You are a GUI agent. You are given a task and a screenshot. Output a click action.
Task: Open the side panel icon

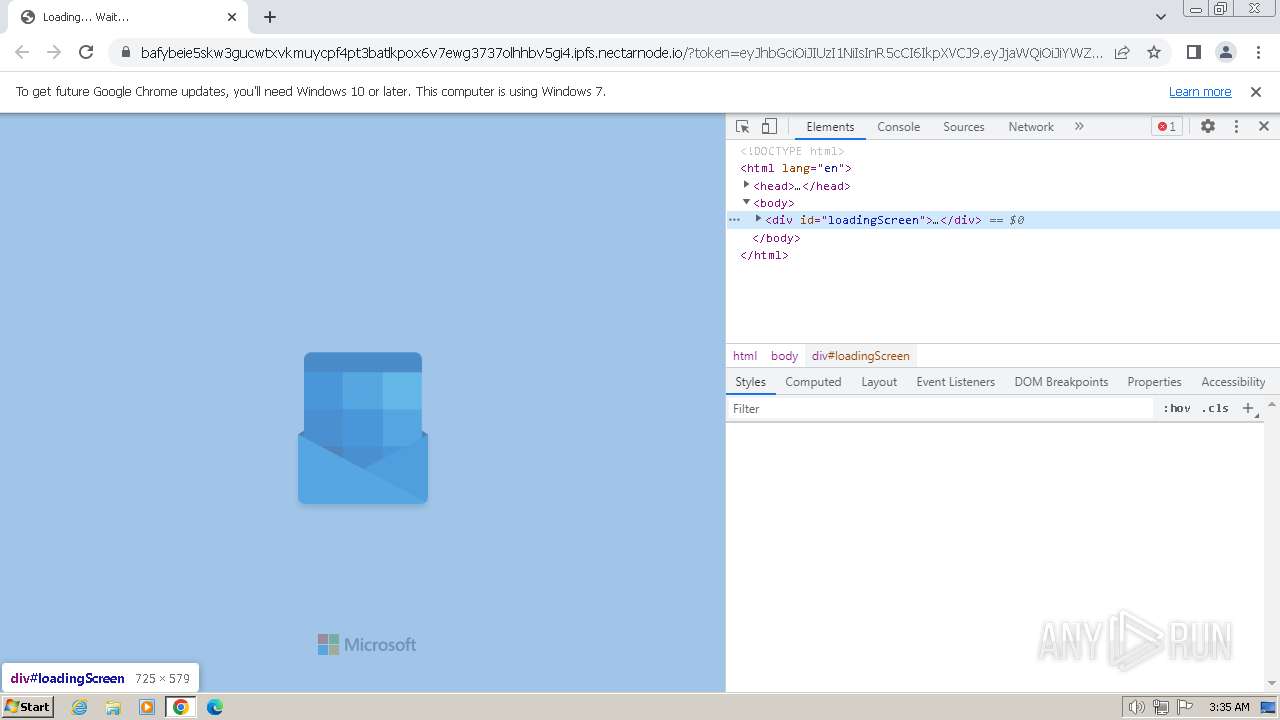1193,52
